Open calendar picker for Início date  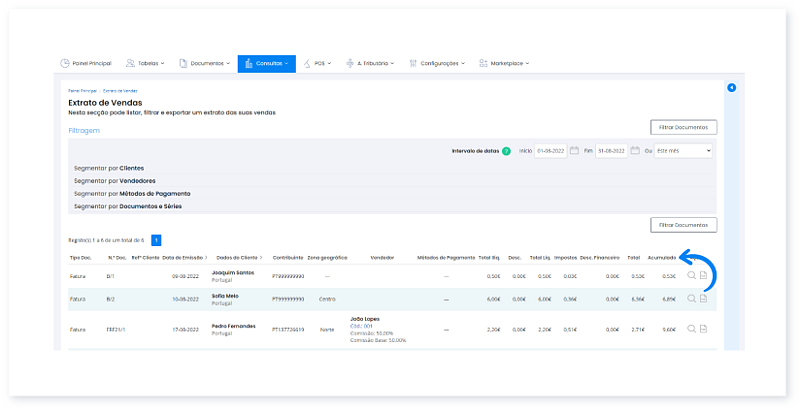[574, 150]
